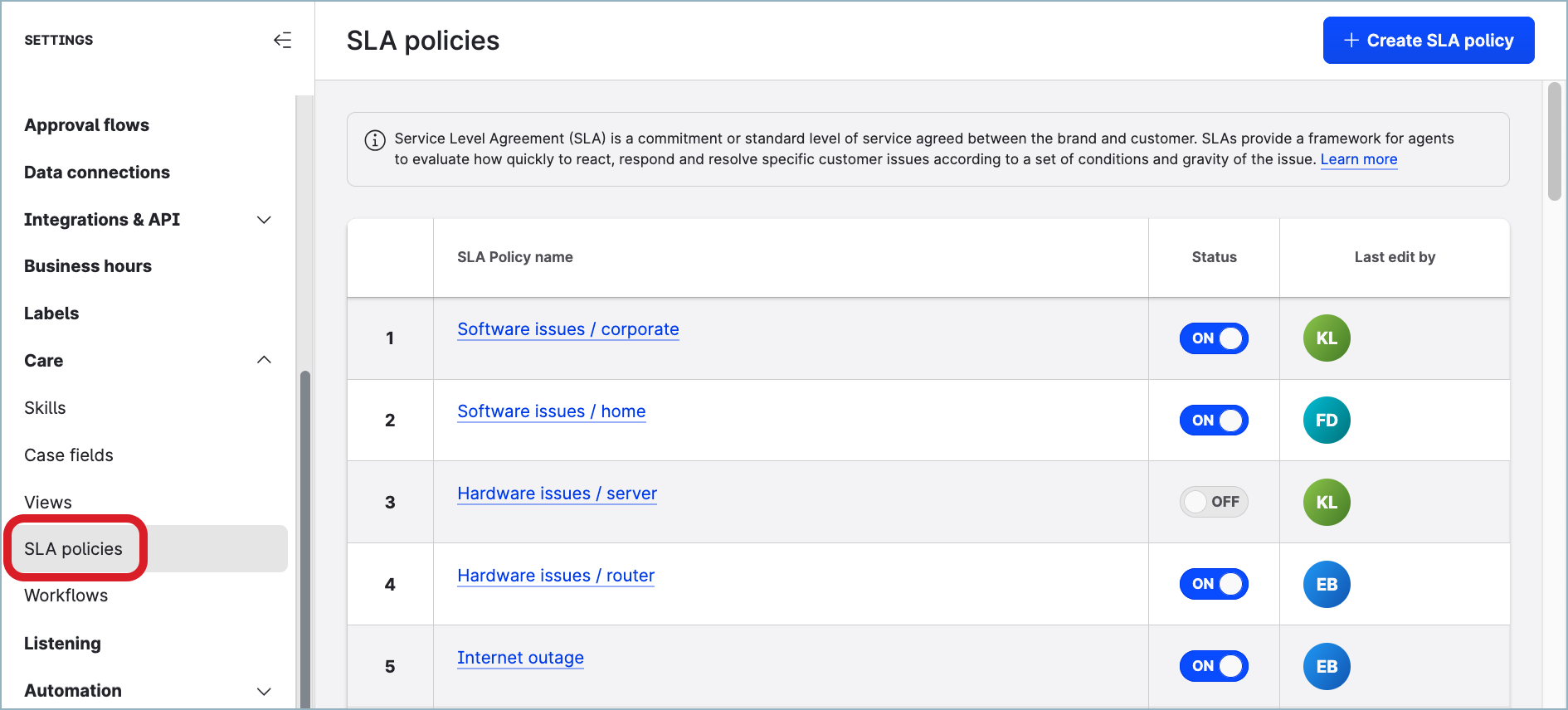Collapse the Care section chevron
This screenshot has height=710, width=1568.
click(x=264, y=360)
